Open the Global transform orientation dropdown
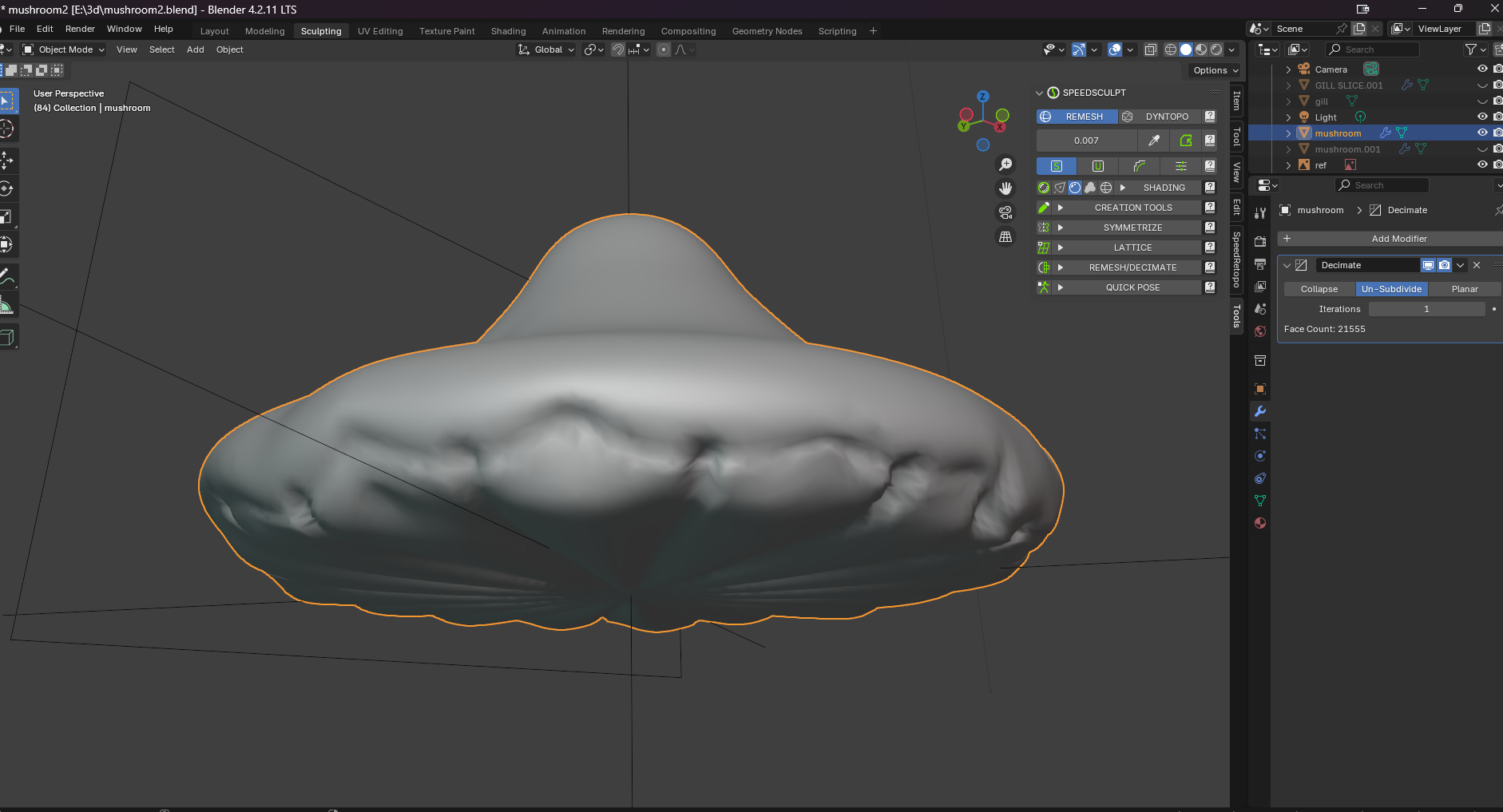The height and width of the screenshot is (812, 1503). click(x=546, y=50)
